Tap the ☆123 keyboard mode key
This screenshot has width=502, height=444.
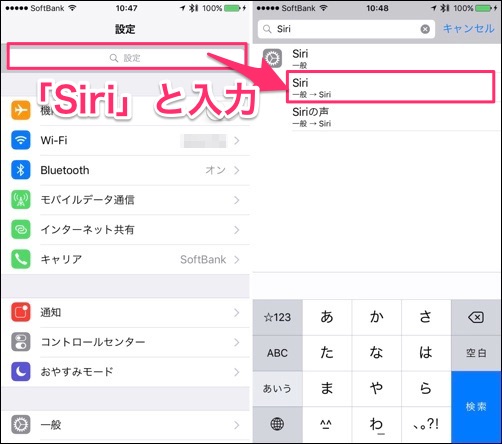[x=277, y=317]
